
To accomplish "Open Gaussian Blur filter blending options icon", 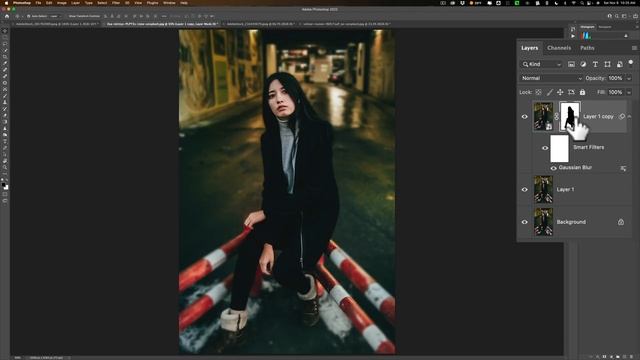I will tap(623, 168).
